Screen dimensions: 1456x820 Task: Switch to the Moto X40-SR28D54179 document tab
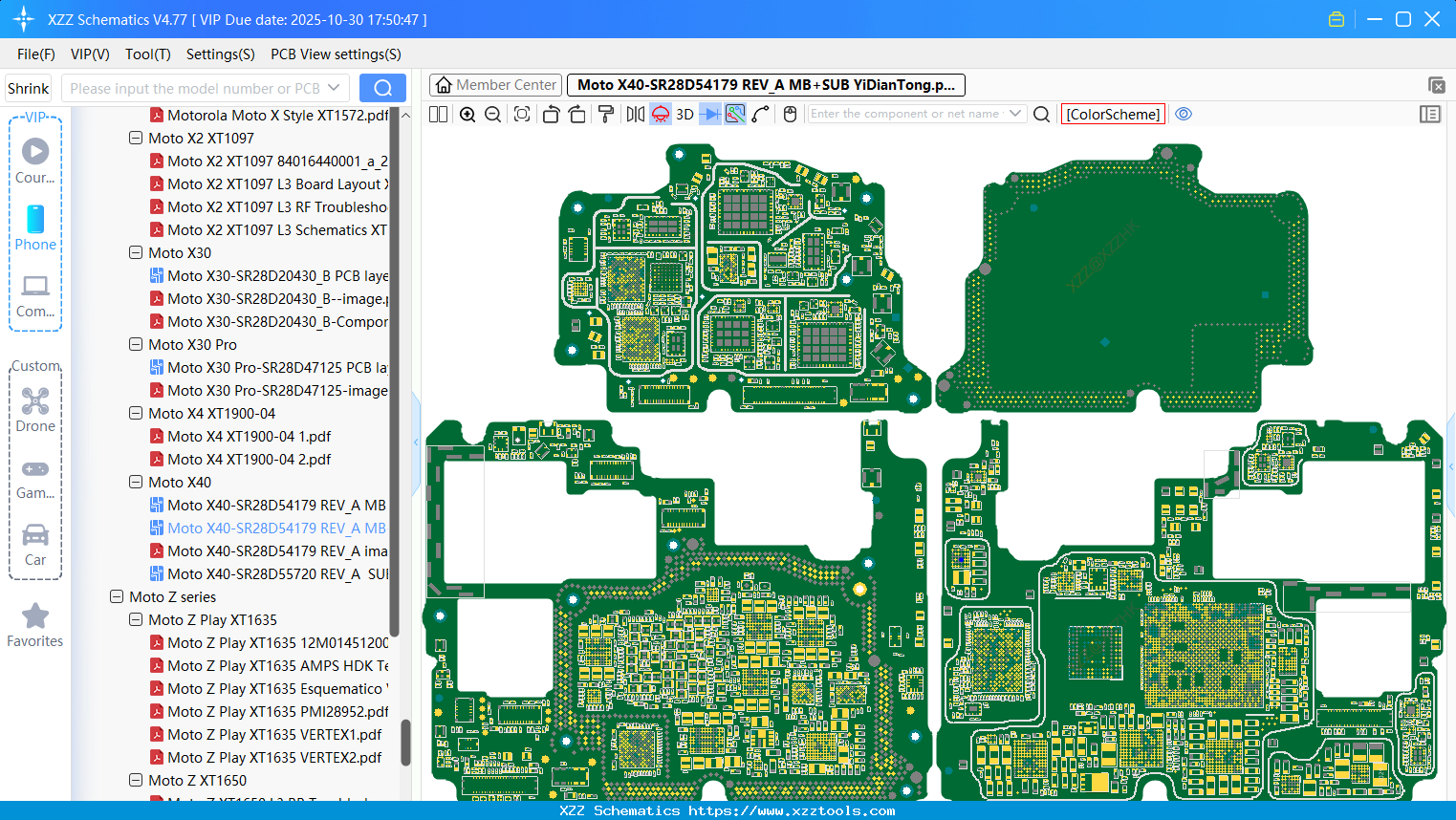point(766,85)
